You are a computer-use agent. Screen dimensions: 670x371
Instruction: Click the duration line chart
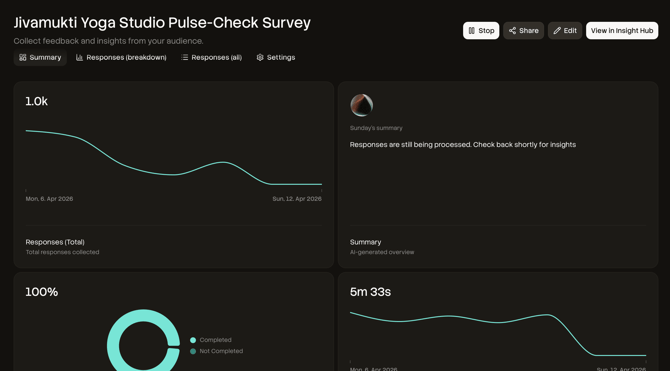(498, 334)
